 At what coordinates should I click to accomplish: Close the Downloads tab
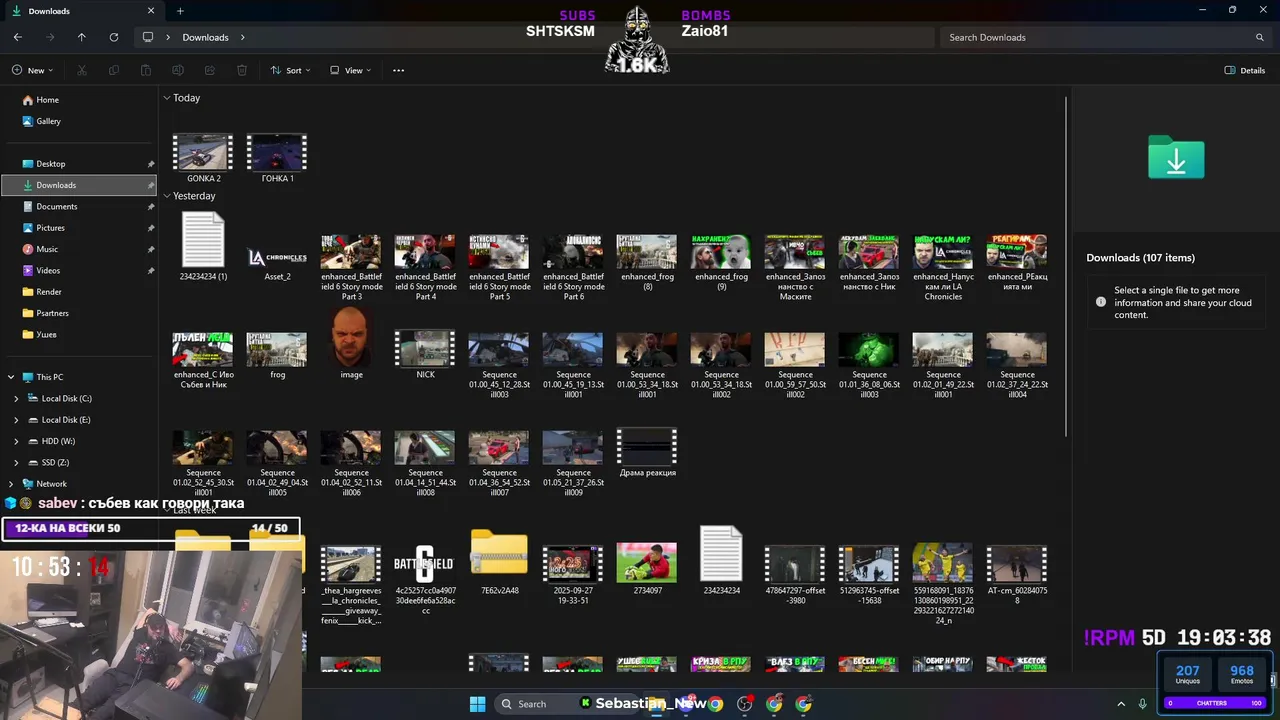tap(151, 11)
